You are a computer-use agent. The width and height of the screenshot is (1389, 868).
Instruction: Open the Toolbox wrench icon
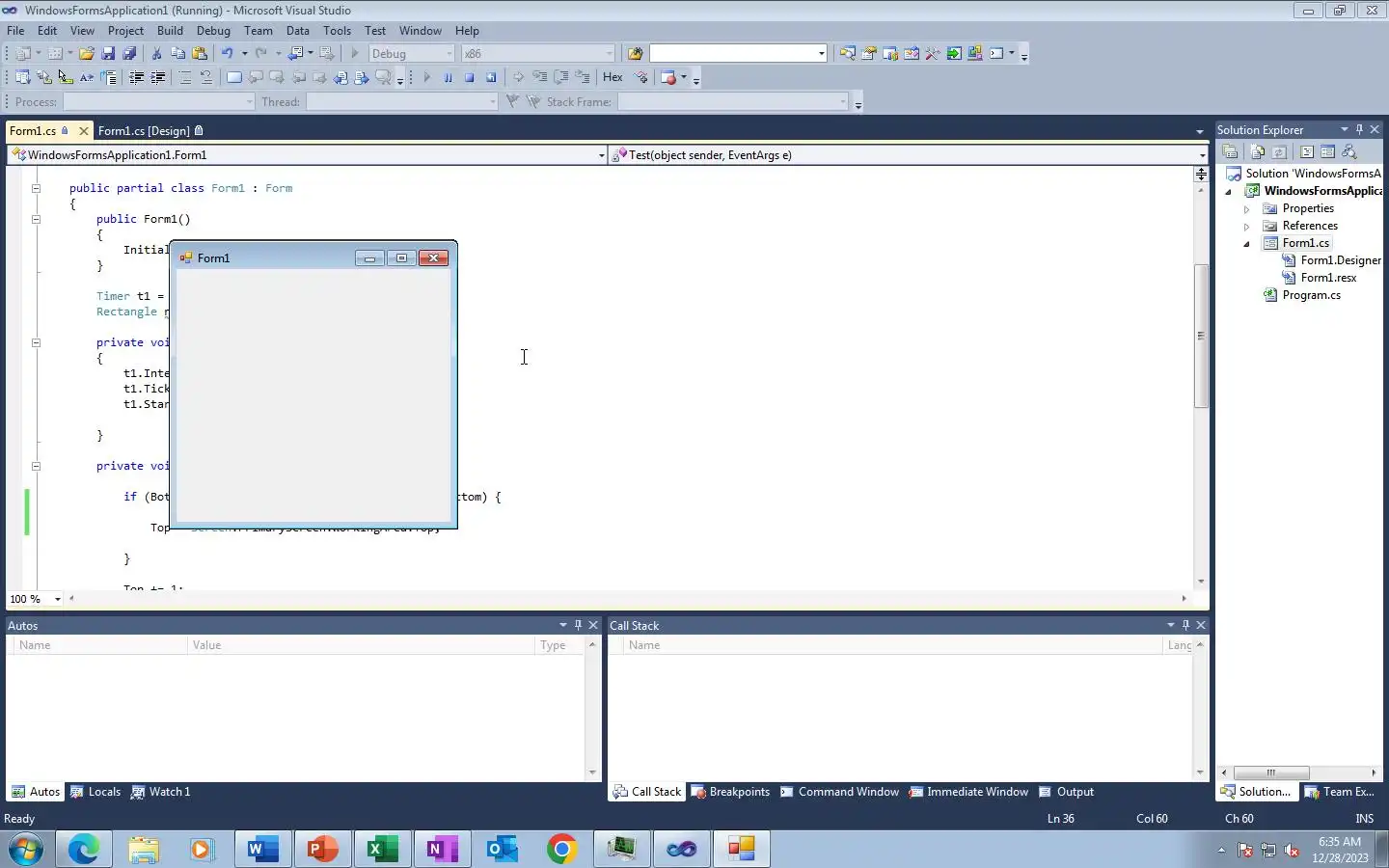(933, 54)
